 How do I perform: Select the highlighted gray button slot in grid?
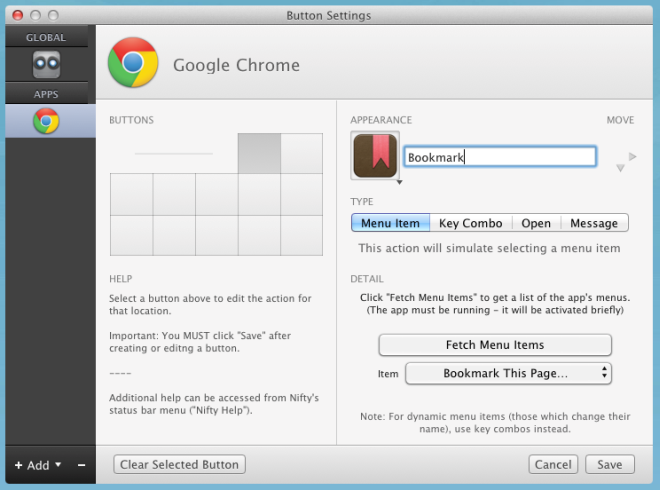pyautogui.click(x=259, y=153)
